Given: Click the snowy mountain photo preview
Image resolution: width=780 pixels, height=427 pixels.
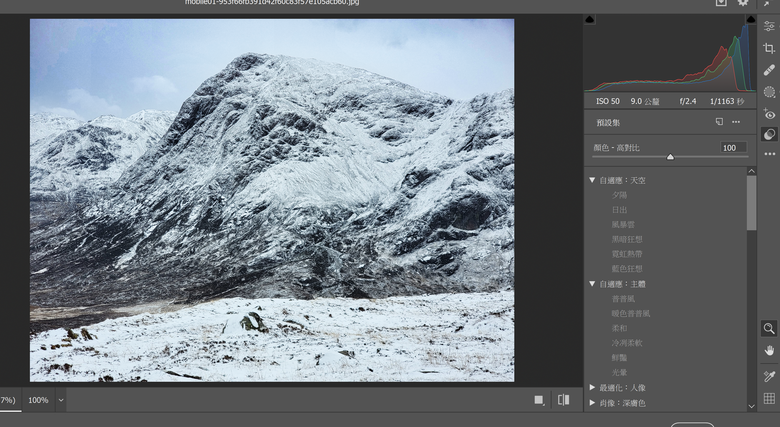Looking at the screenshot, I should [272, 200].
